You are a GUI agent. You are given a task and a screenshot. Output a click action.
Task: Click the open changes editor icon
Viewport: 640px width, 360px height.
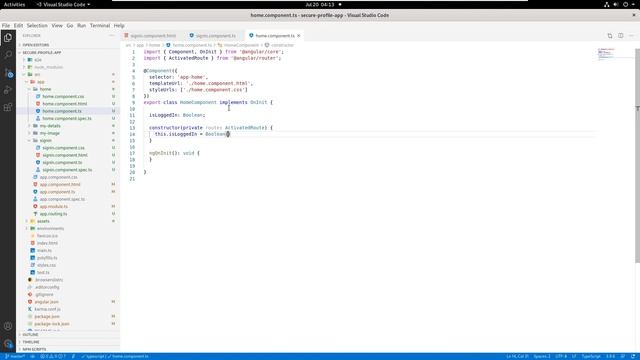pos(610,36)
